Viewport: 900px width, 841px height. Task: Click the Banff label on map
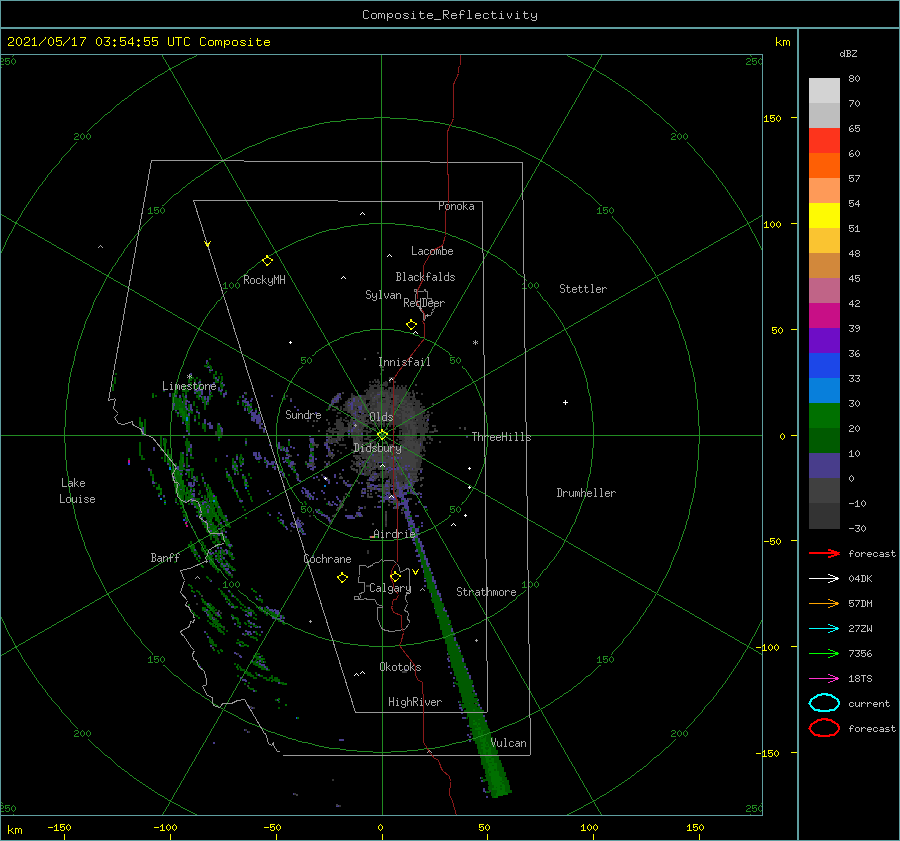point(165,557)
